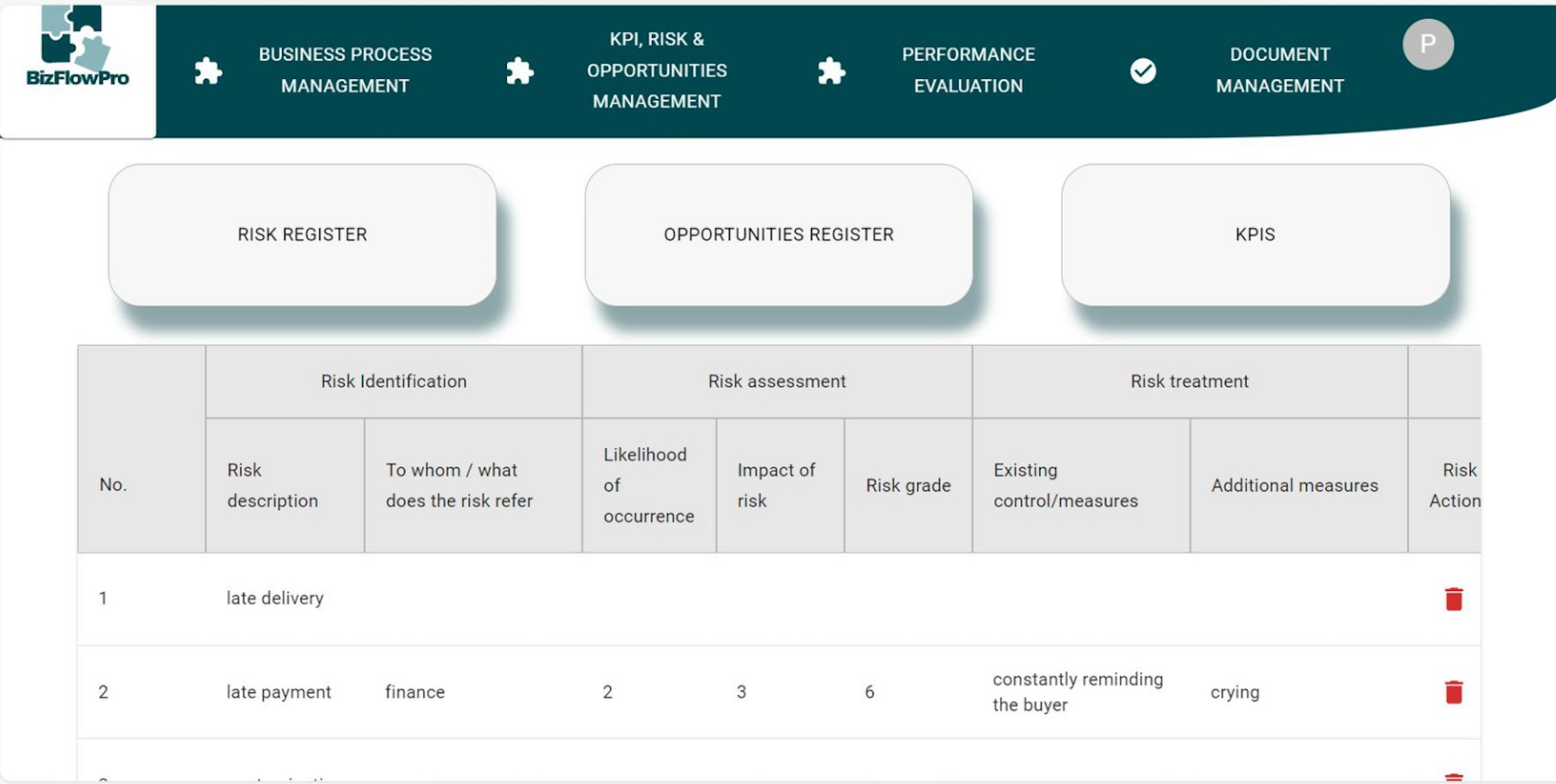Delete the late payment risk row
This screenshot has width=1556, height=784.
[1454, 692]
